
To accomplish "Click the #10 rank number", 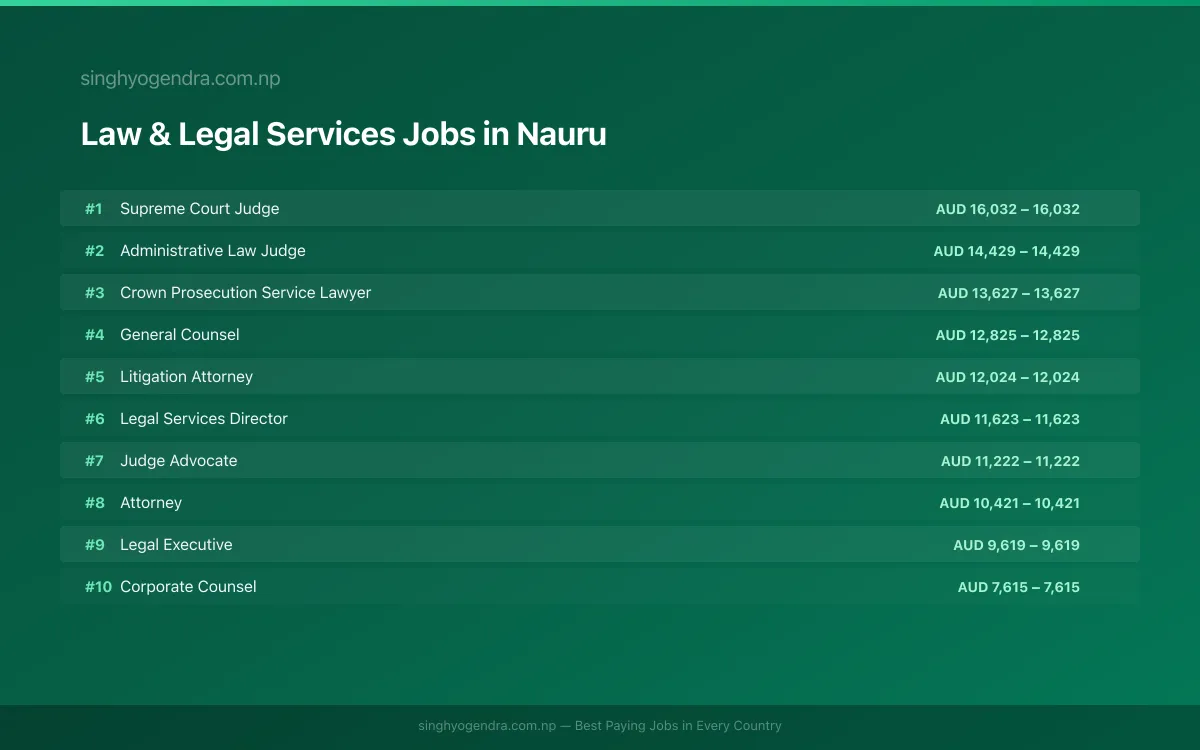I will [x=98, y=587].
